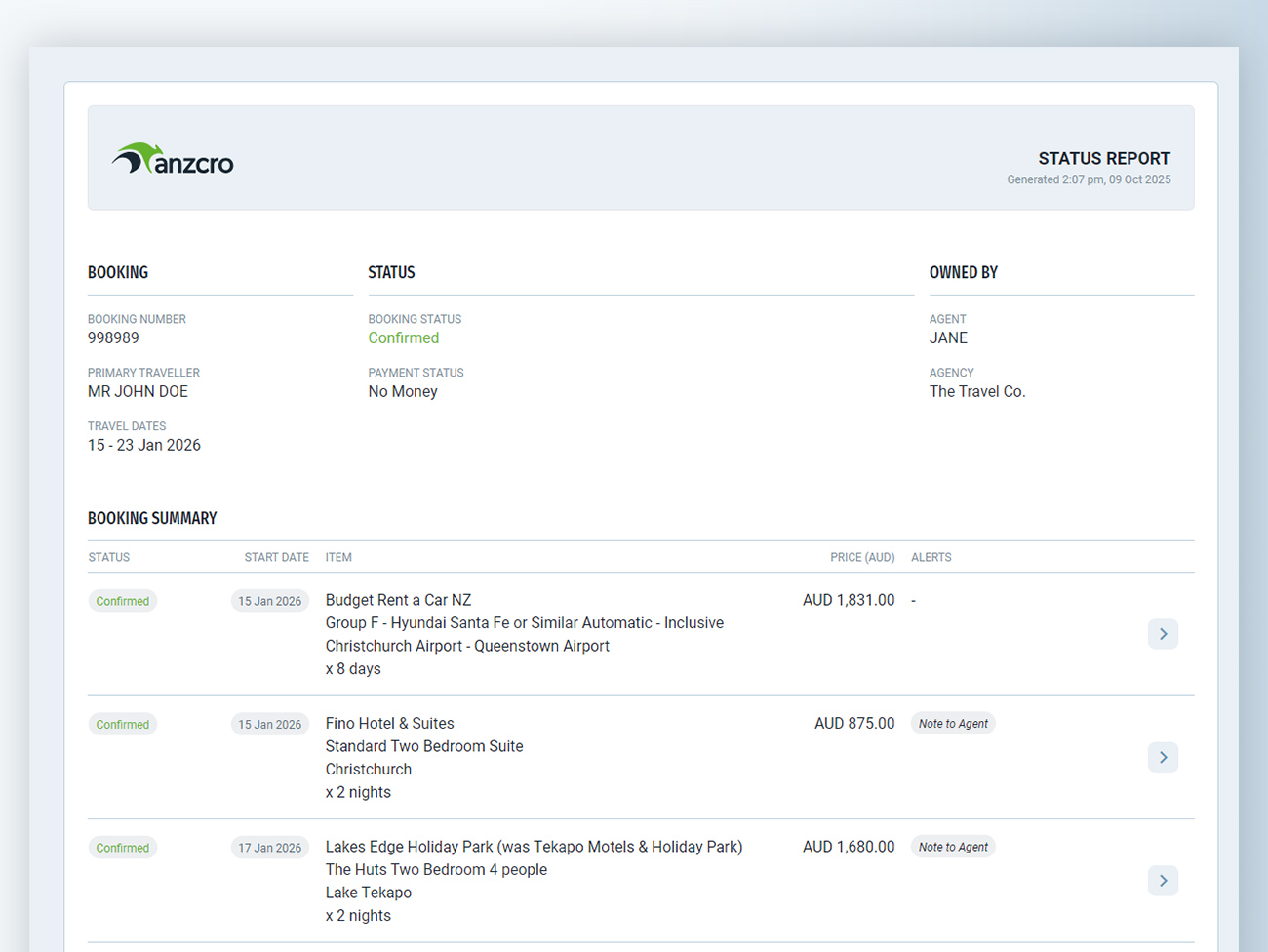Image resolution: width=1268 pixels, height=952 pixels.
Task: Click the STATUS column header
Action: pos(109,557)
